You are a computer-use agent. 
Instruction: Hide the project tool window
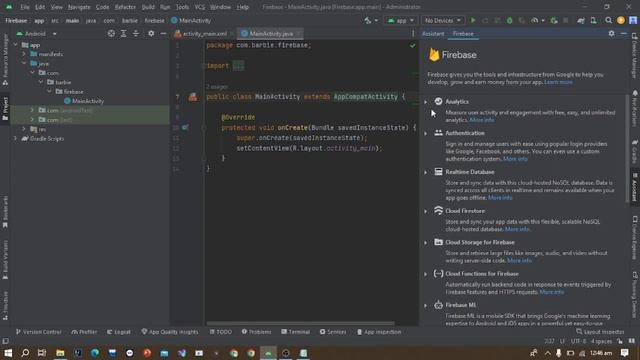pos(163,33)
